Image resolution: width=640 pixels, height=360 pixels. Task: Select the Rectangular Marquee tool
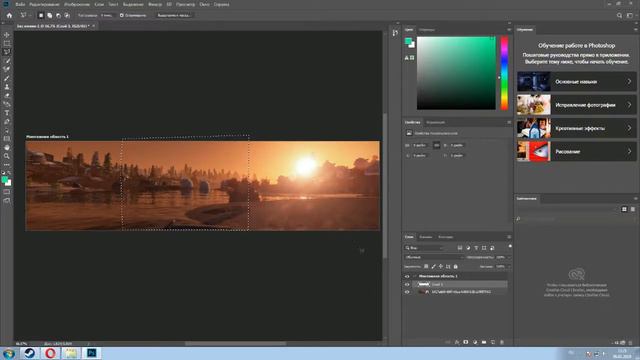pyautogui.click(x=7, y=43)
